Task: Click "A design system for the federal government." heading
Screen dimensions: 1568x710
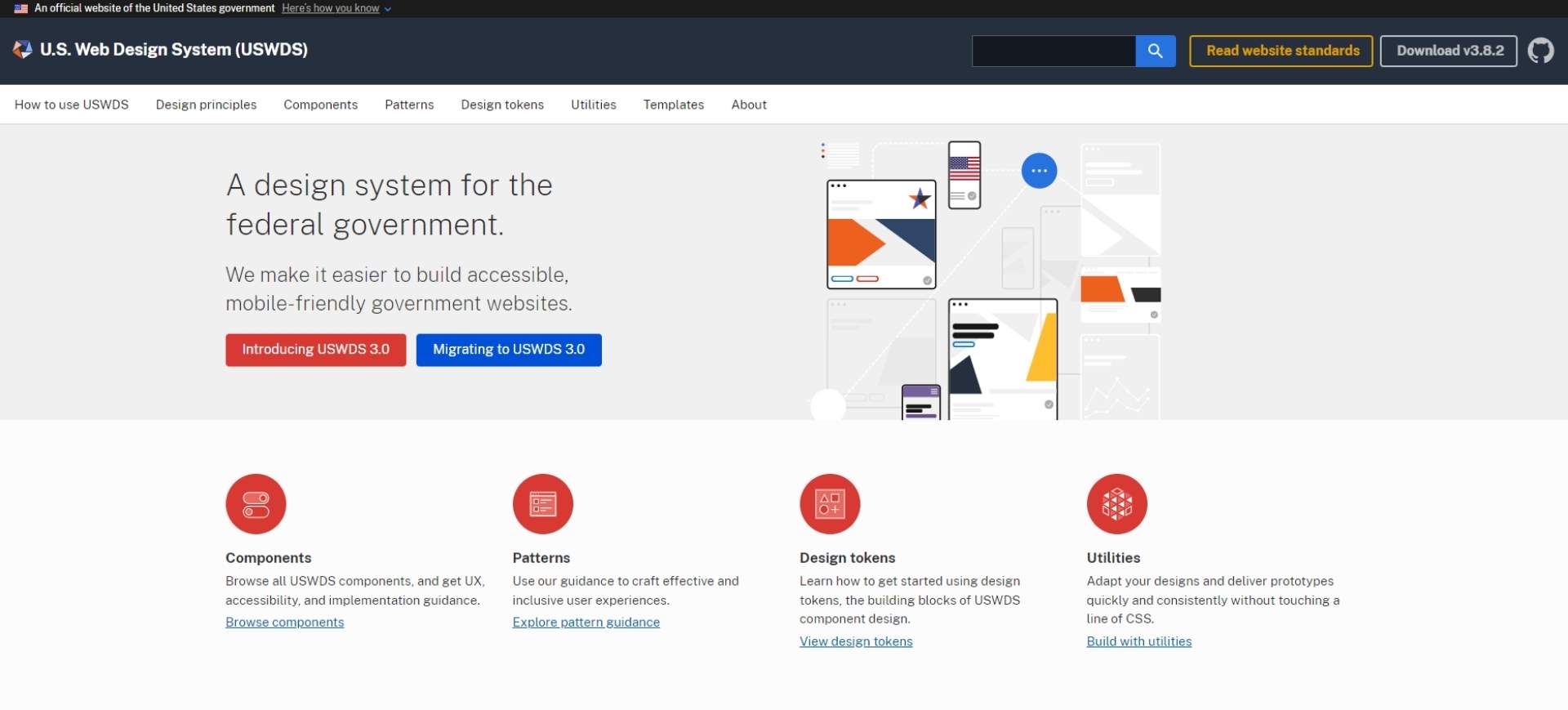Action: click(x=390, y=204)
